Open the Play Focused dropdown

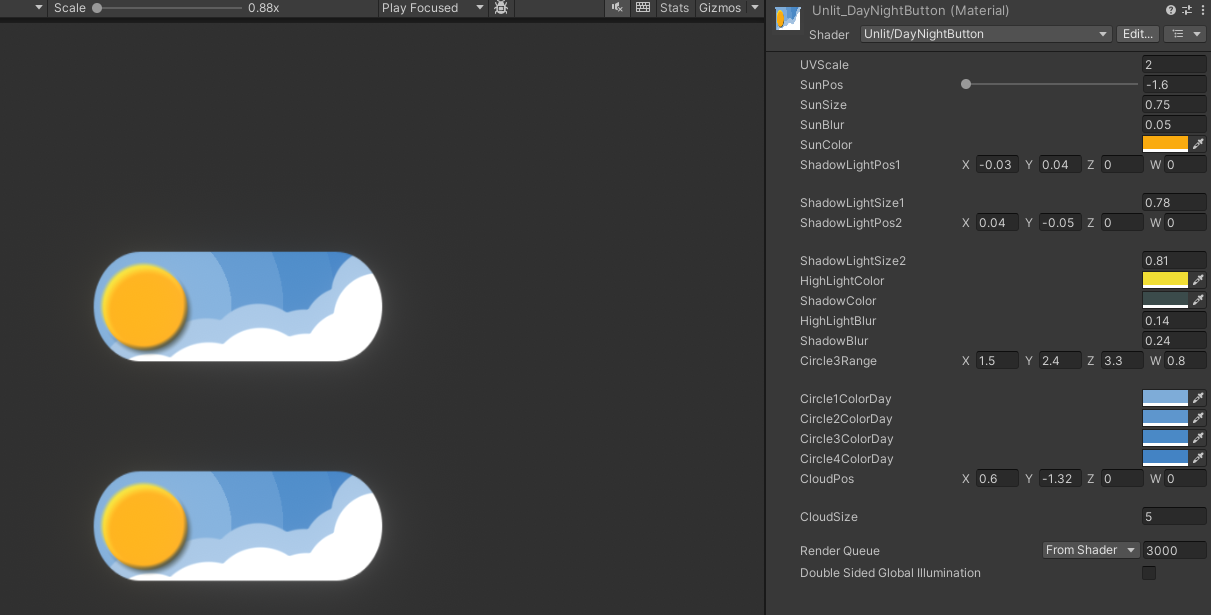(x=433, y=8)
